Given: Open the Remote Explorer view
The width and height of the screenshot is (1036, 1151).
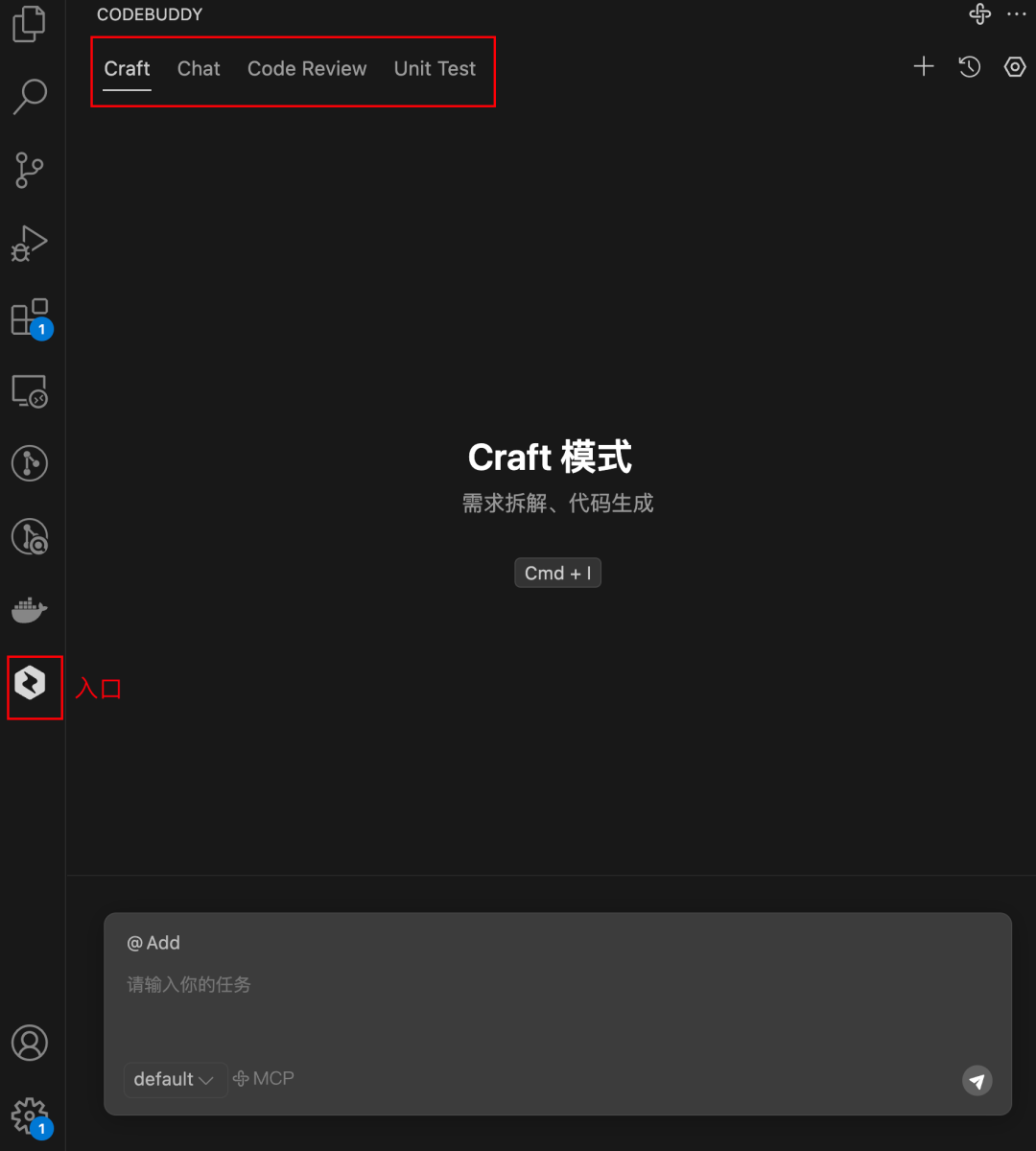Looking at the screenshot, I should coord(30,391).
